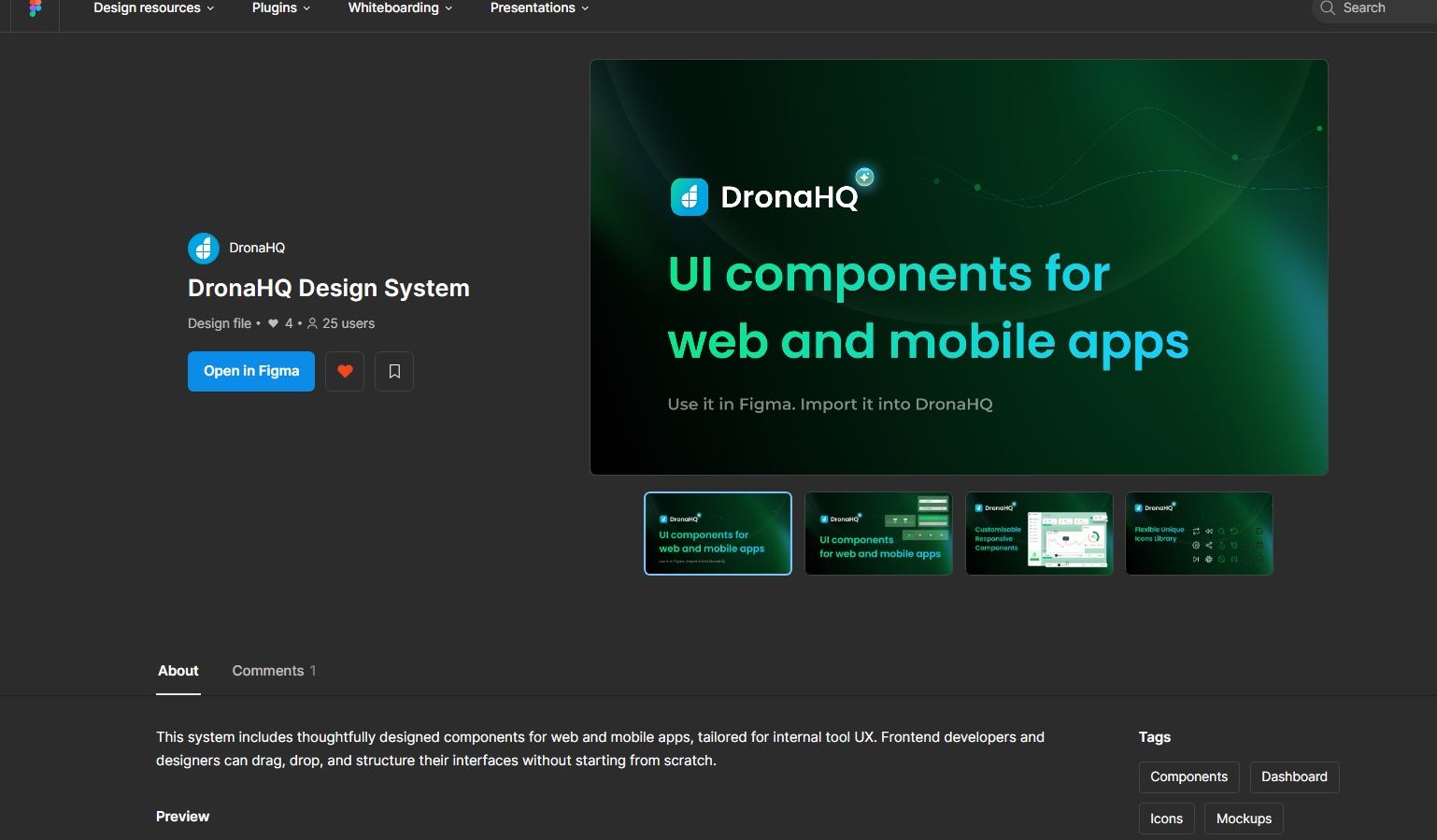Click the Mockups tag

(x=1243, y=818)
